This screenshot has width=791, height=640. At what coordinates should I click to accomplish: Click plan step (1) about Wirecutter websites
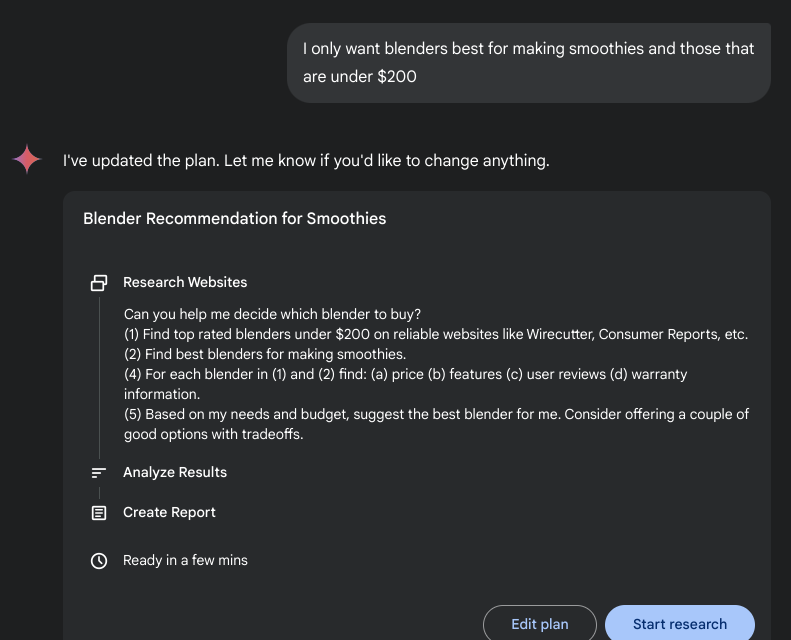(436, 334)
